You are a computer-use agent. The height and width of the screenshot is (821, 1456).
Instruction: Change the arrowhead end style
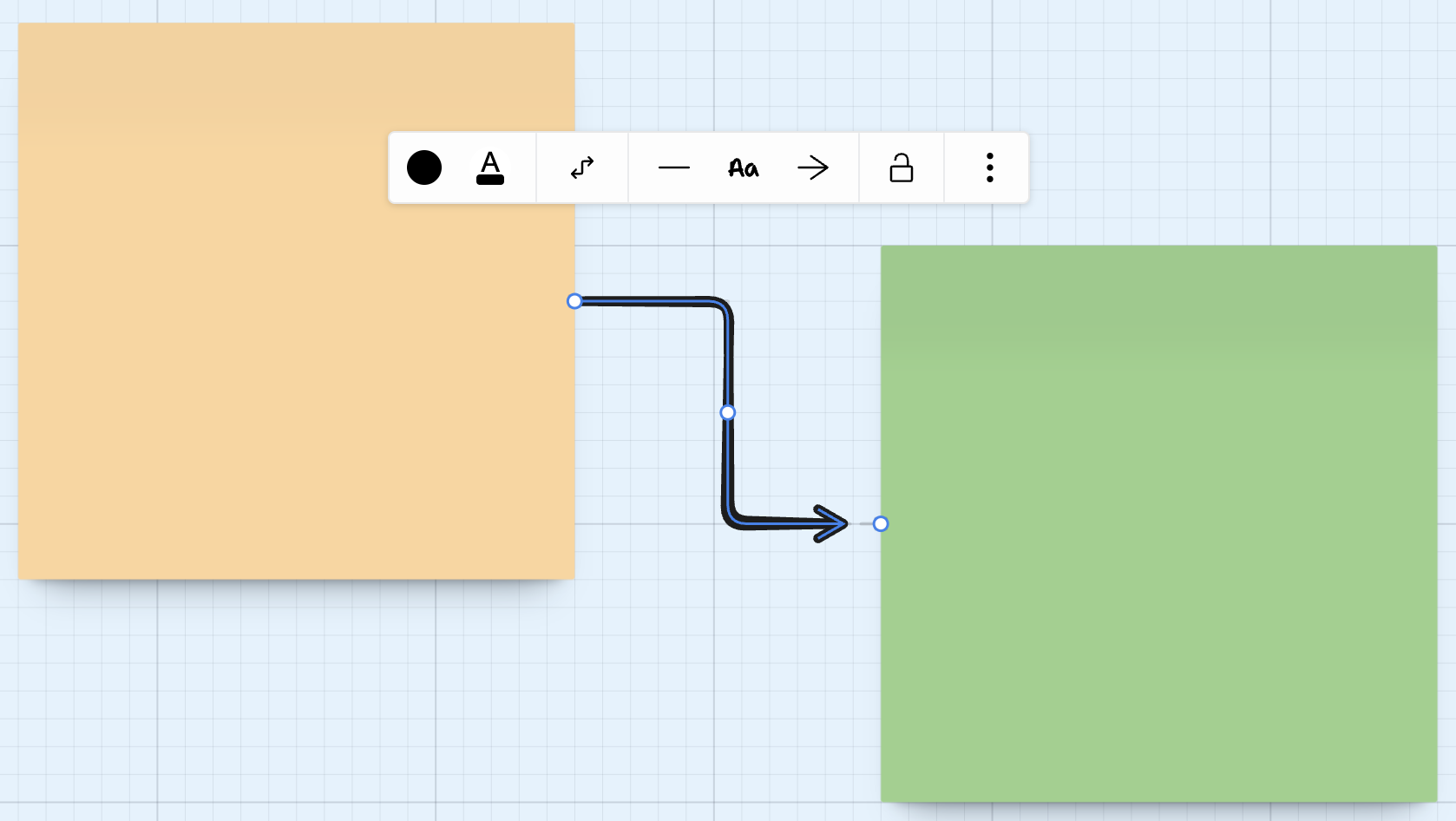click(x=813, y=167)
